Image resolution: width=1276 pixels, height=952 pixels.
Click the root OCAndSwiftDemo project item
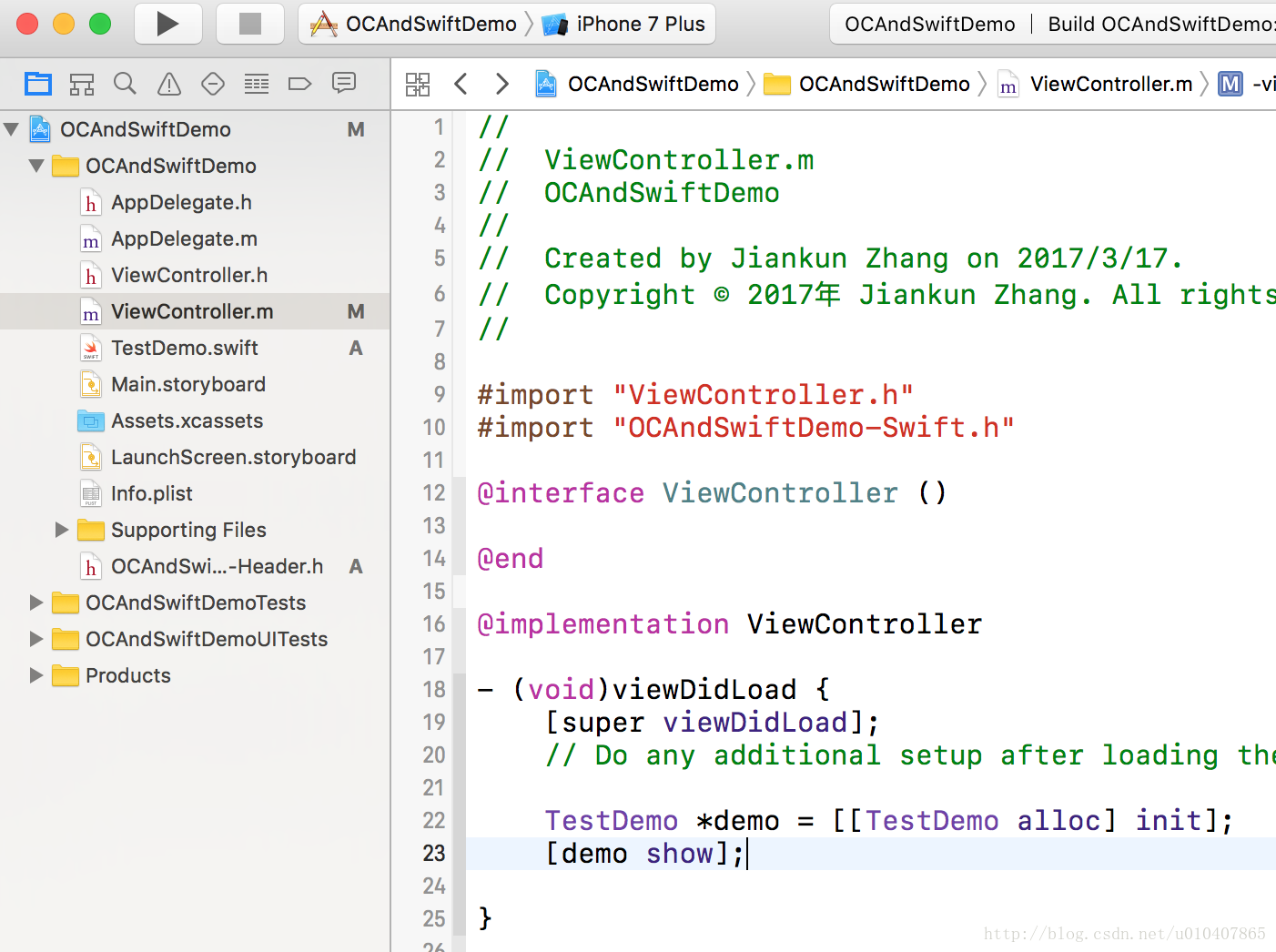coord(195,129)
